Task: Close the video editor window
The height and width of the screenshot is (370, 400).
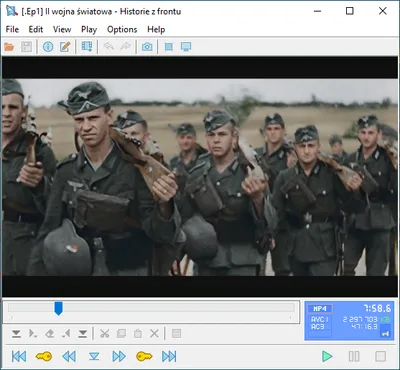Action: pyautogui.click(x=383, y=11)
